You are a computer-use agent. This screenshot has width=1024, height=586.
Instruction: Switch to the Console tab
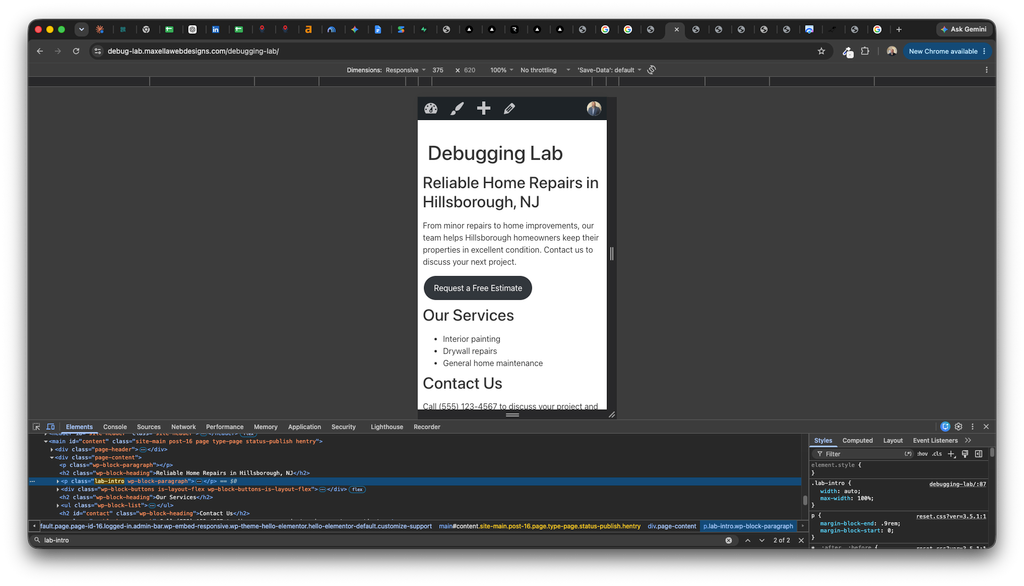tap(115, 427)
